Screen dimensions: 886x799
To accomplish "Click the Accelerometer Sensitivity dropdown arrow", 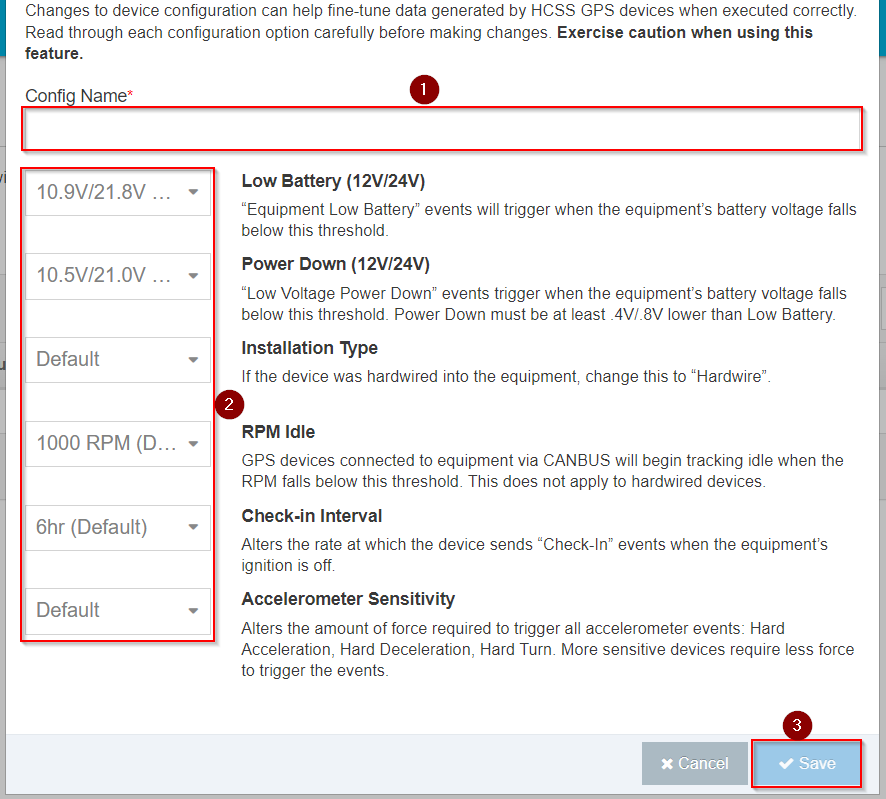I will click(x=195, y=610).
